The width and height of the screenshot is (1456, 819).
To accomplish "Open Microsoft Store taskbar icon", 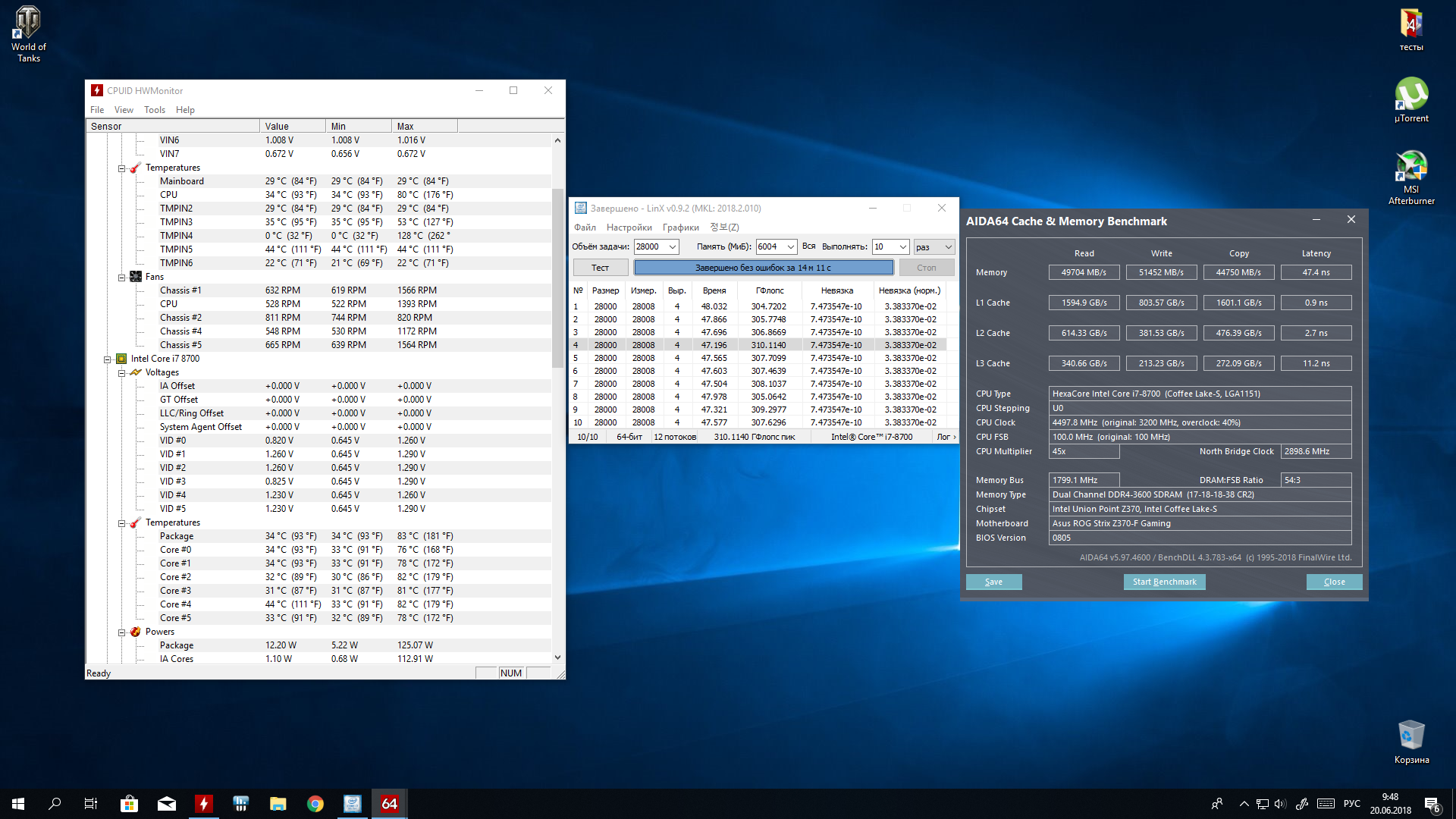I will (129, 804).
